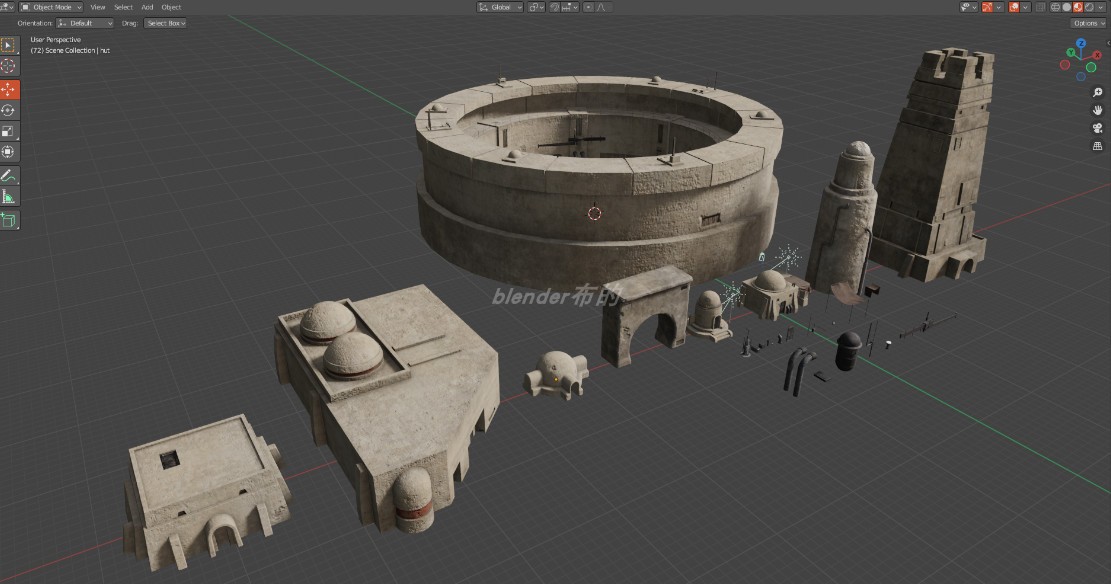Open the Select menu
Screen dimensions: 1111x584
[123, 7]
